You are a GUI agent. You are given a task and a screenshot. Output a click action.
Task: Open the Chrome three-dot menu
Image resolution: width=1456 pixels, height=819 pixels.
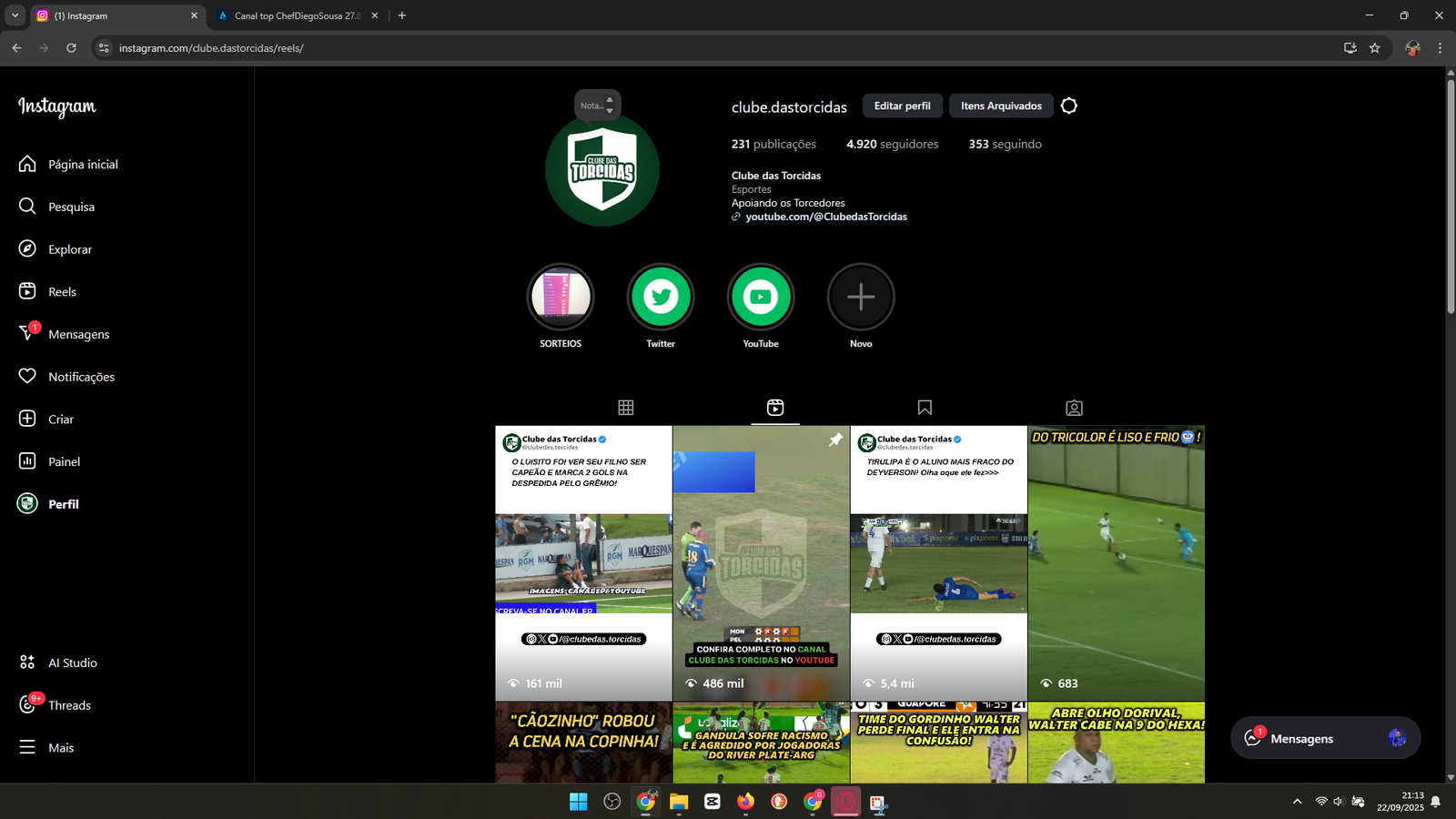coord(1440,47)
